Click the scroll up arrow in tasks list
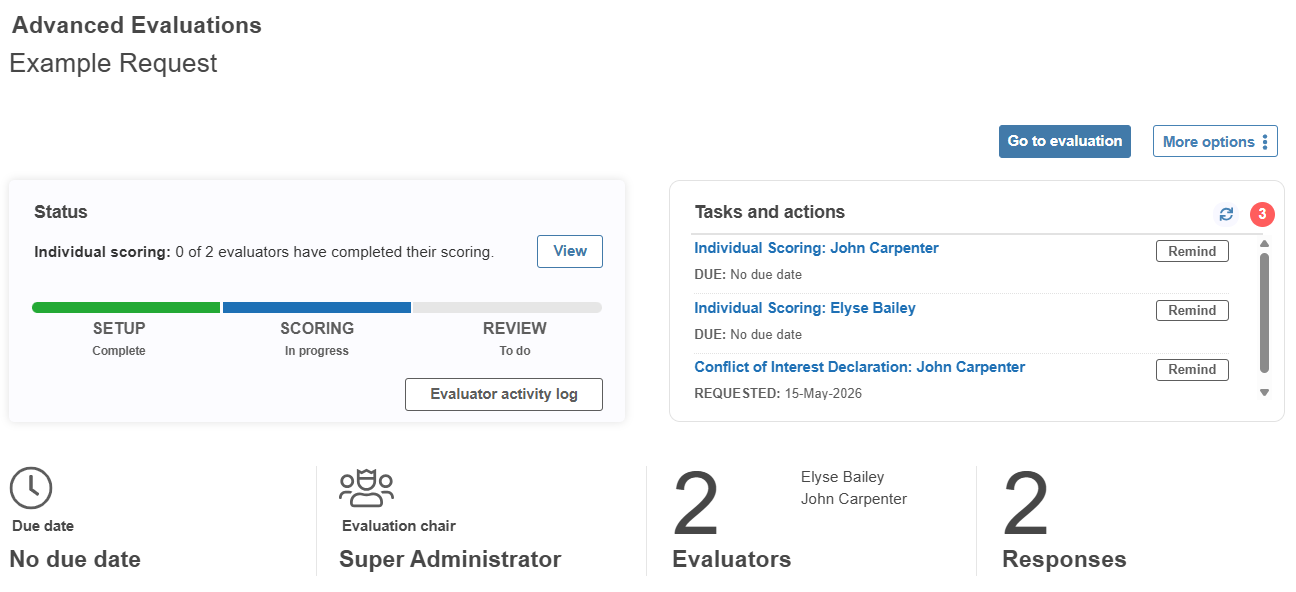This screenshot has height=592, width=1296. point(1264,244)
